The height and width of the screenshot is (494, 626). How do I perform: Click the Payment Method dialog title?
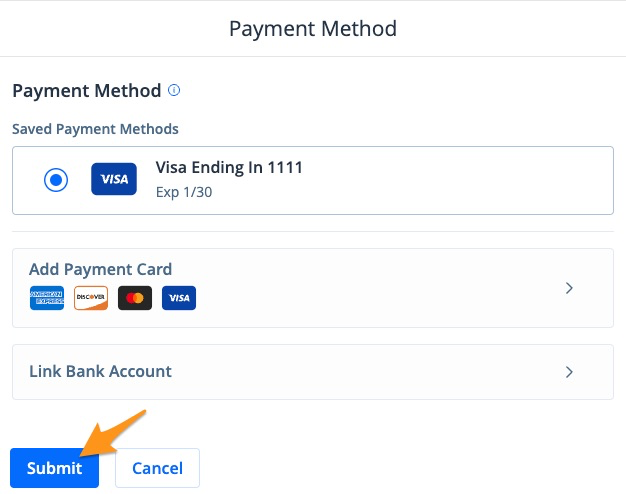tap(313, 29)
